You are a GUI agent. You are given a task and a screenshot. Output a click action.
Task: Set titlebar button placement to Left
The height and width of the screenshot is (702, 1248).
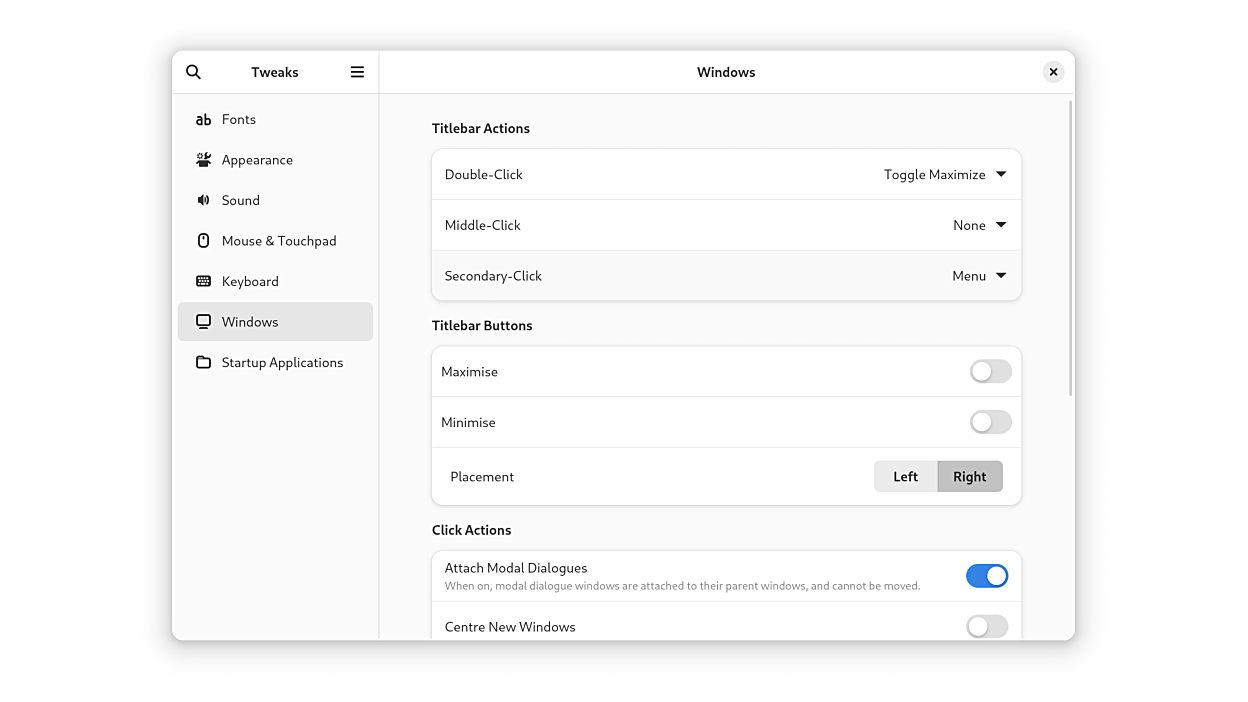[905, 477]
